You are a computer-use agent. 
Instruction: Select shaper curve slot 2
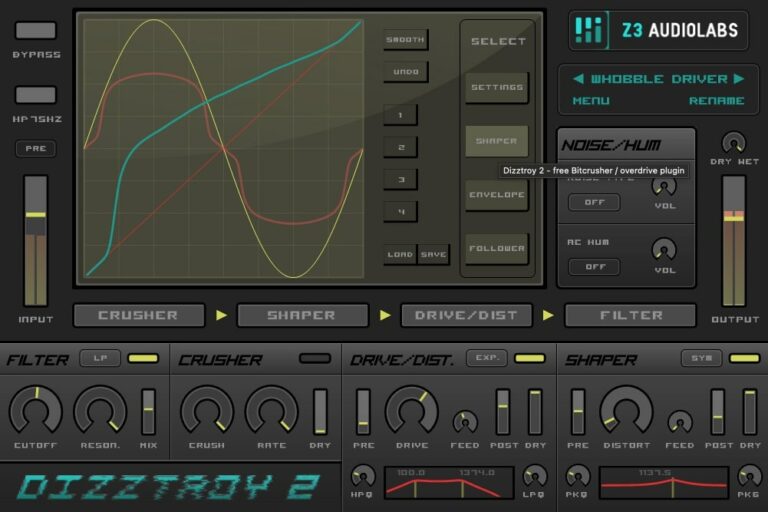[400, 147]
